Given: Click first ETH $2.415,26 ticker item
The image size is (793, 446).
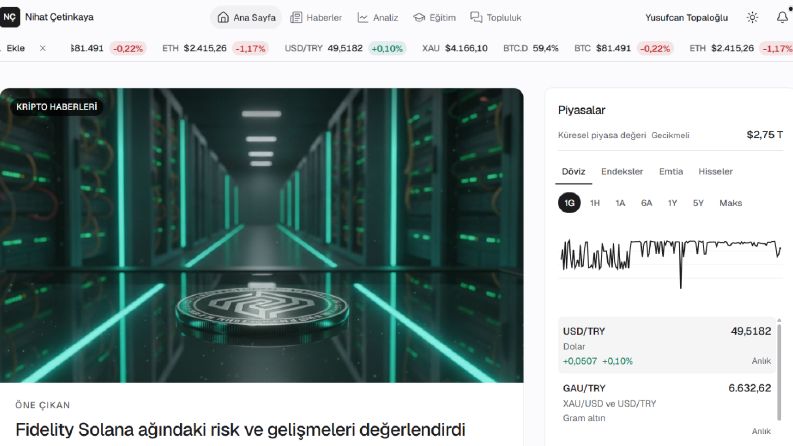Looking at the screenshot, I should coord(213,49).
